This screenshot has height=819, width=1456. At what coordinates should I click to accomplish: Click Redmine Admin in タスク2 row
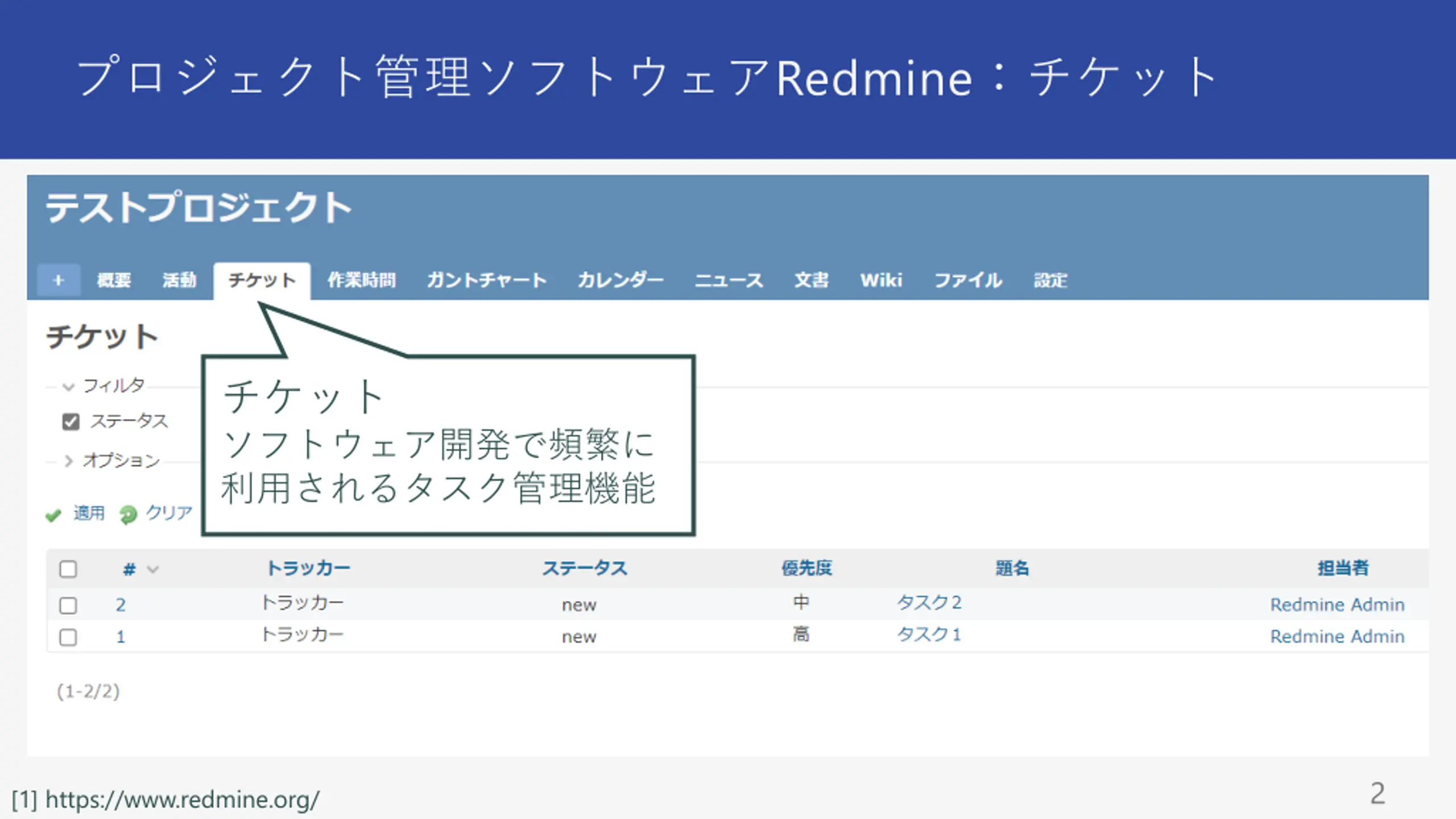(1337, 605)
